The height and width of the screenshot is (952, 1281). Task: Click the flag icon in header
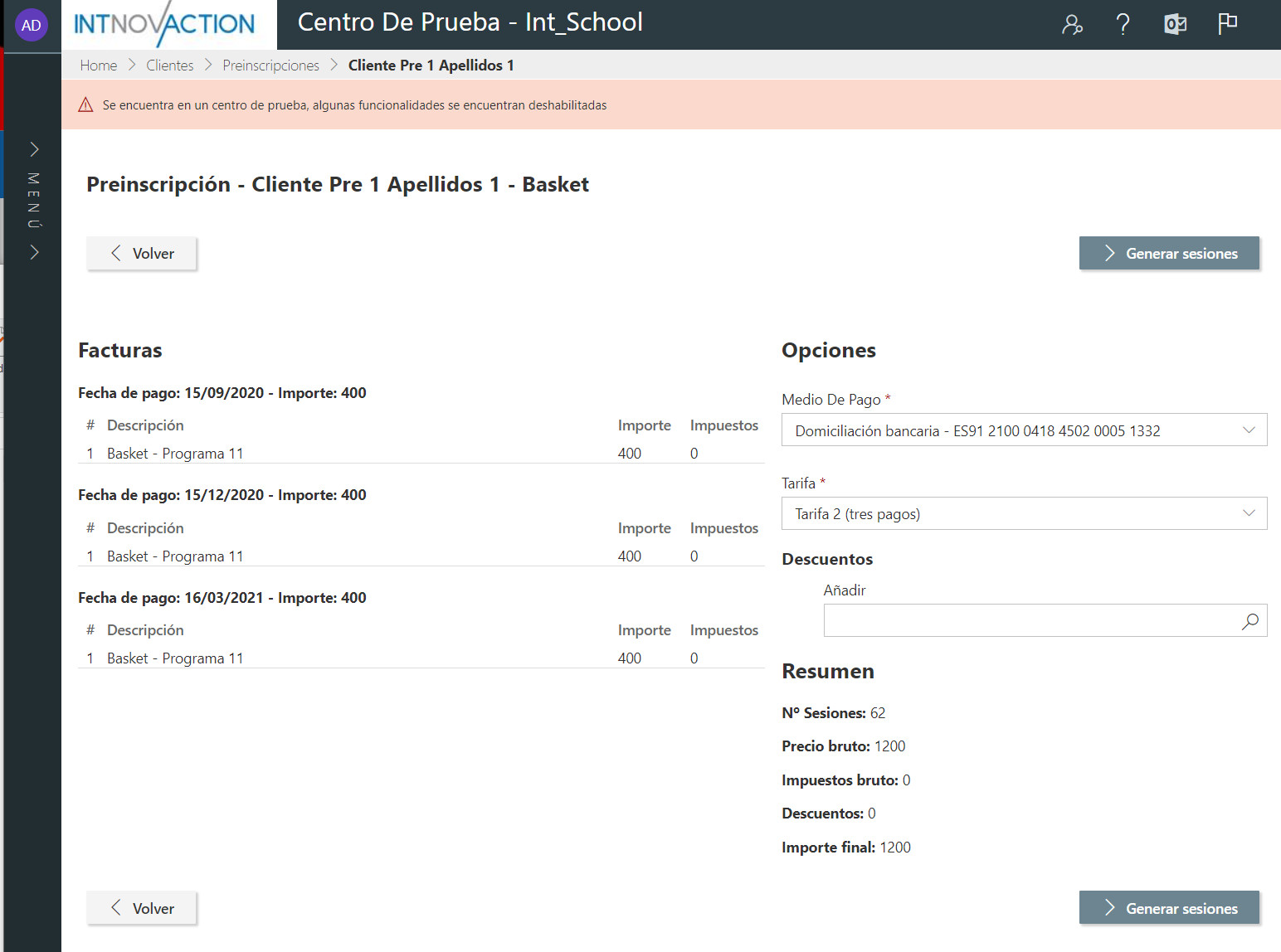tap(1227, 24)
